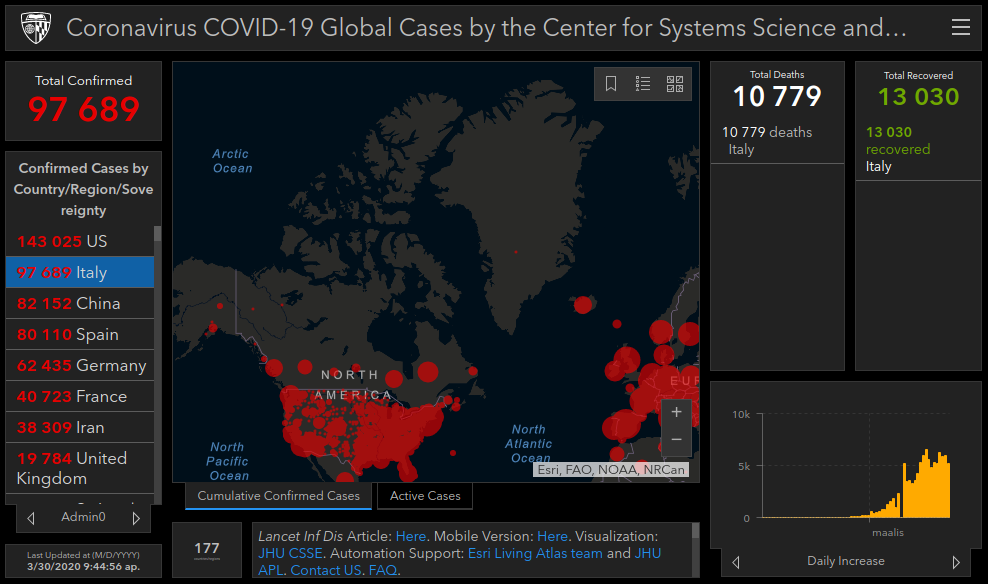
Task: Select US in the country list
Action: click(80, 241)
